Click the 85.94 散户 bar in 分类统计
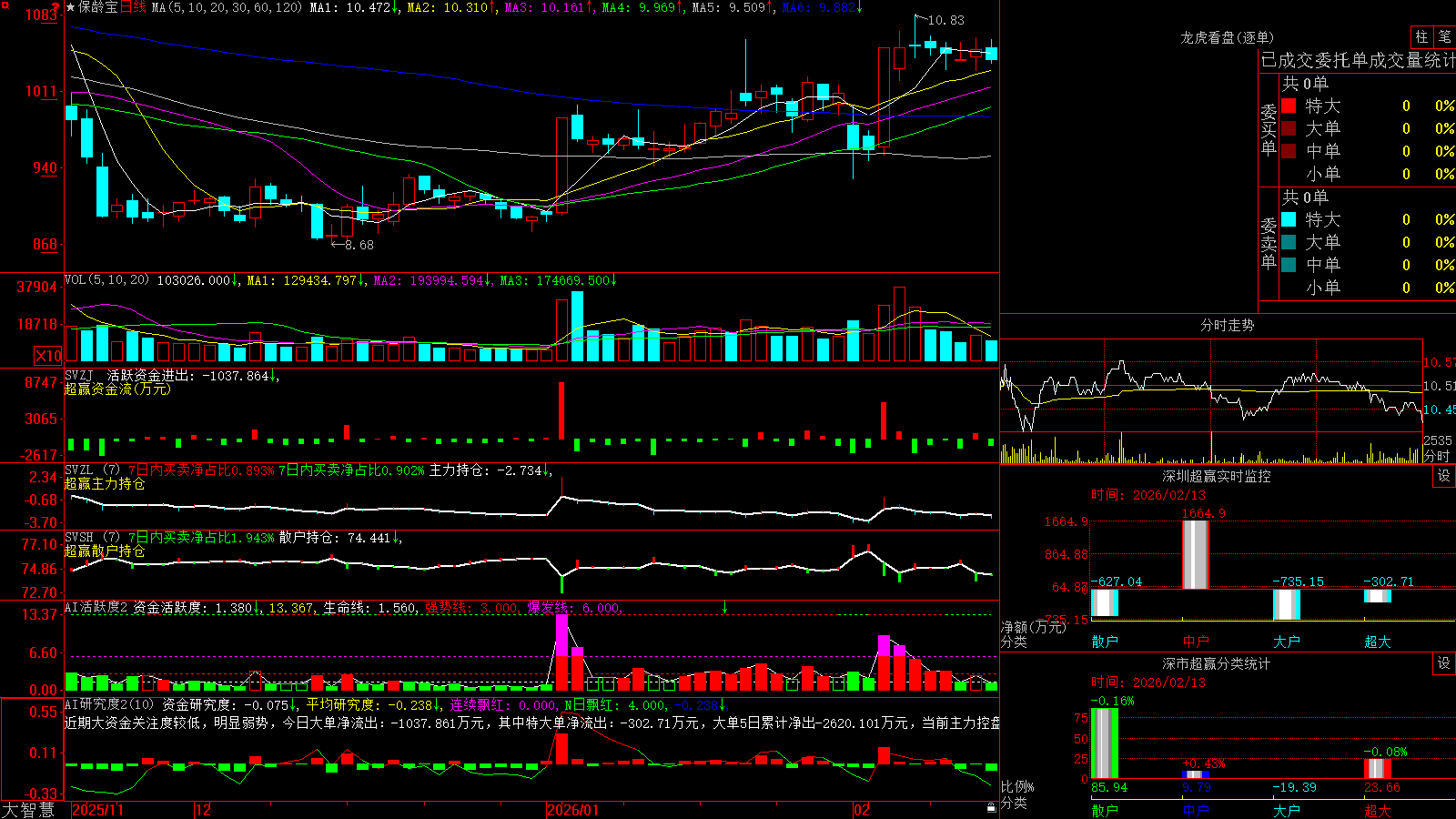 coord(1105,743)
